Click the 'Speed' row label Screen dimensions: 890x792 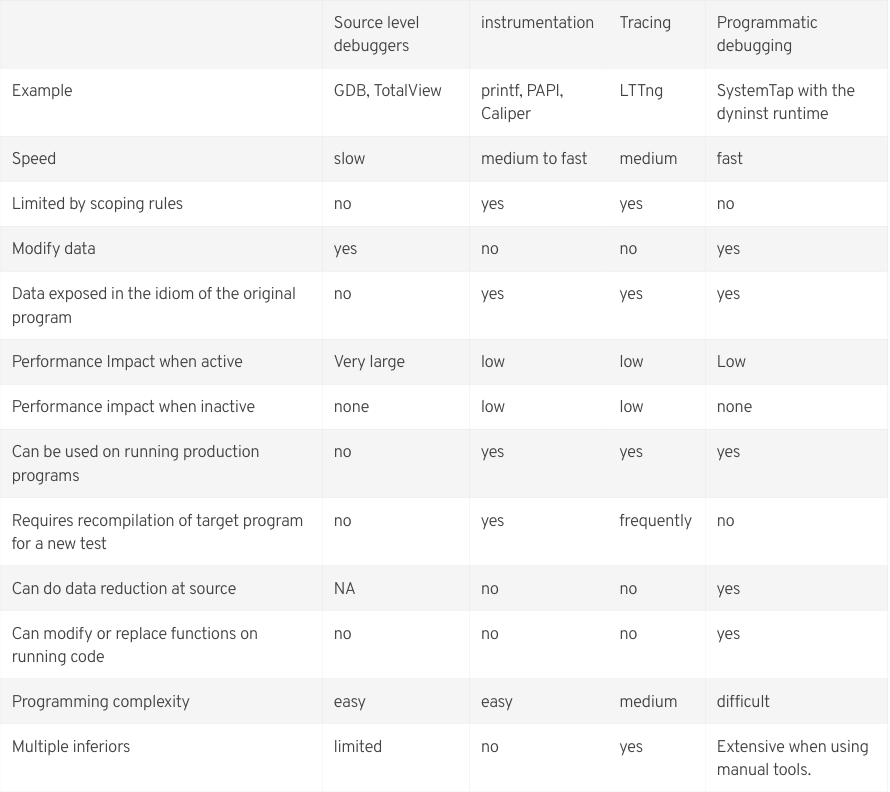tap(34, 159)
